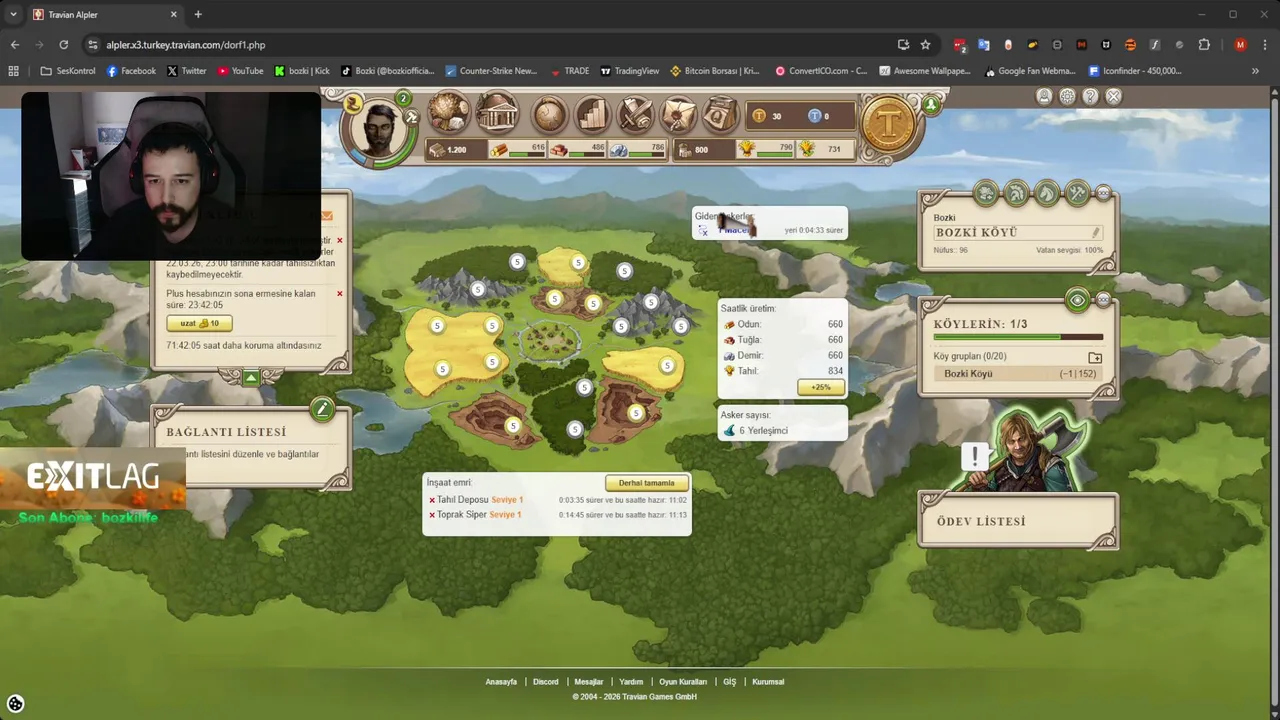The height and width of the screenshot is (720, 1280).
Task: Click the green invite icon beside coin
Action: (x=931, y=104)
